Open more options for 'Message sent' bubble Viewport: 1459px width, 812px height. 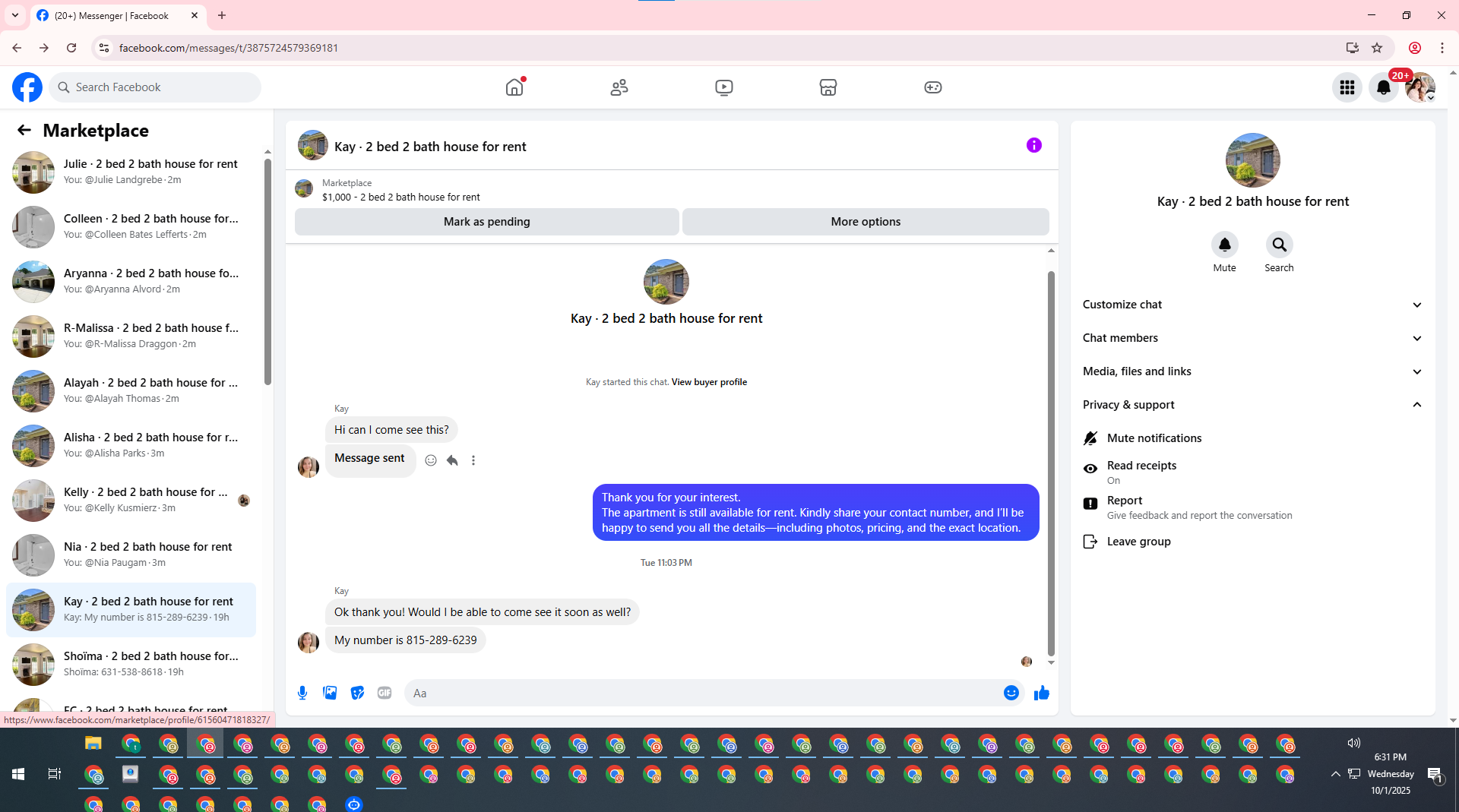click(x=473, y=460)
